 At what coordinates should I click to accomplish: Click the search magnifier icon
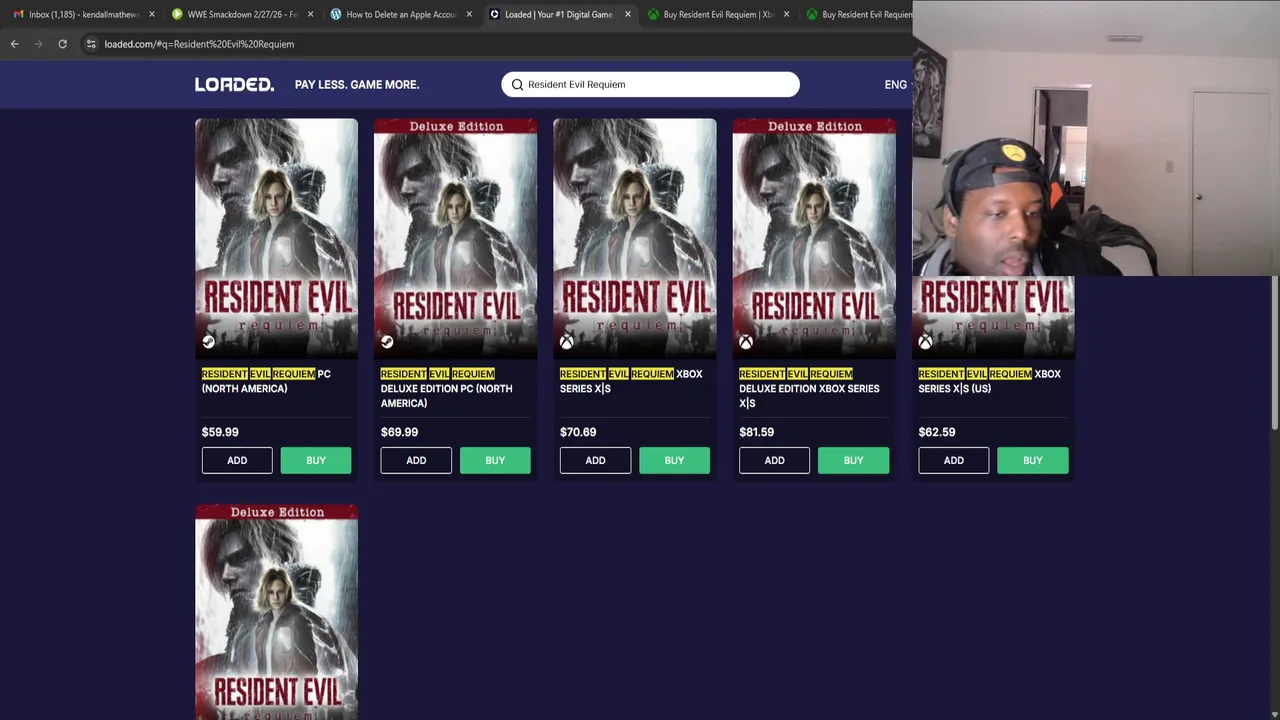(x=517, y=85)
